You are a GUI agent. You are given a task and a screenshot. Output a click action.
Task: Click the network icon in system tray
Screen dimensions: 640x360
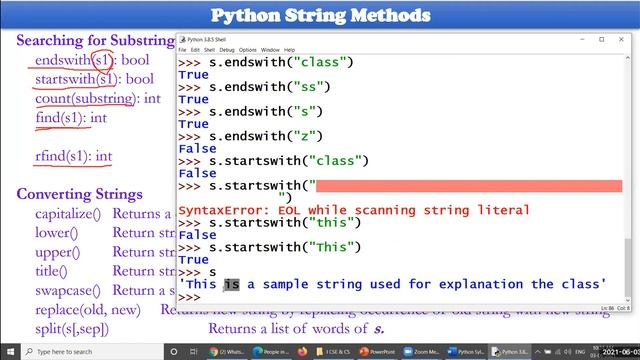pos(558,352)
